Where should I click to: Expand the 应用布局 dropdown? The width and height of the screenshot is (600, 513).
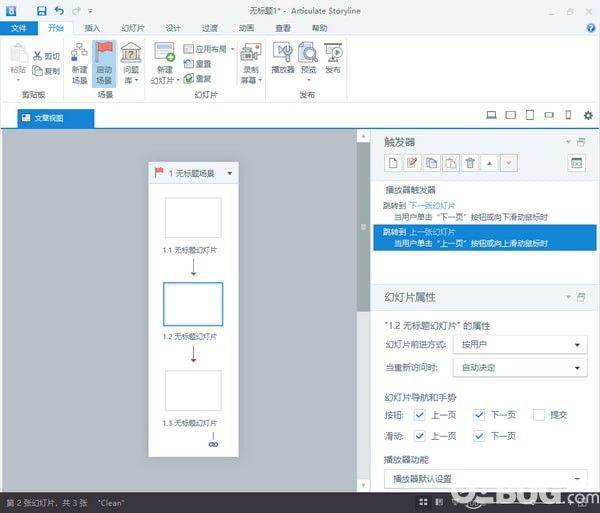click(x=232, y=49)
